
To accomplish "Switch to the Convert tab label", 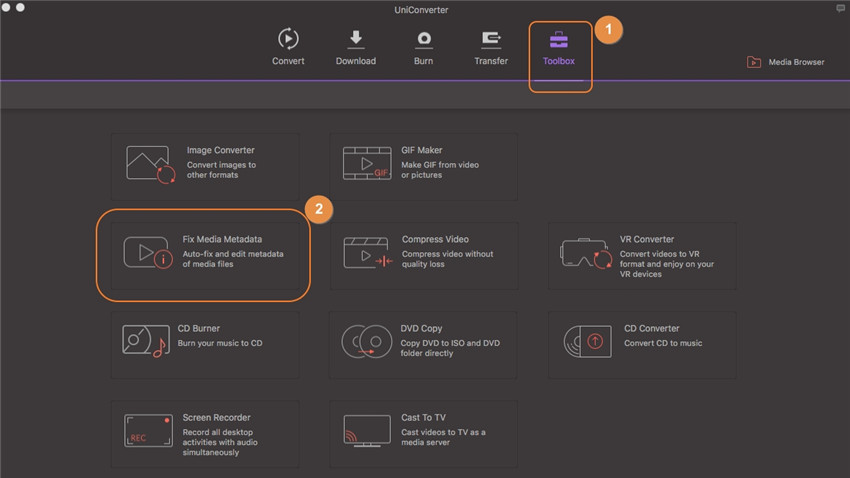I will (288, 61).
